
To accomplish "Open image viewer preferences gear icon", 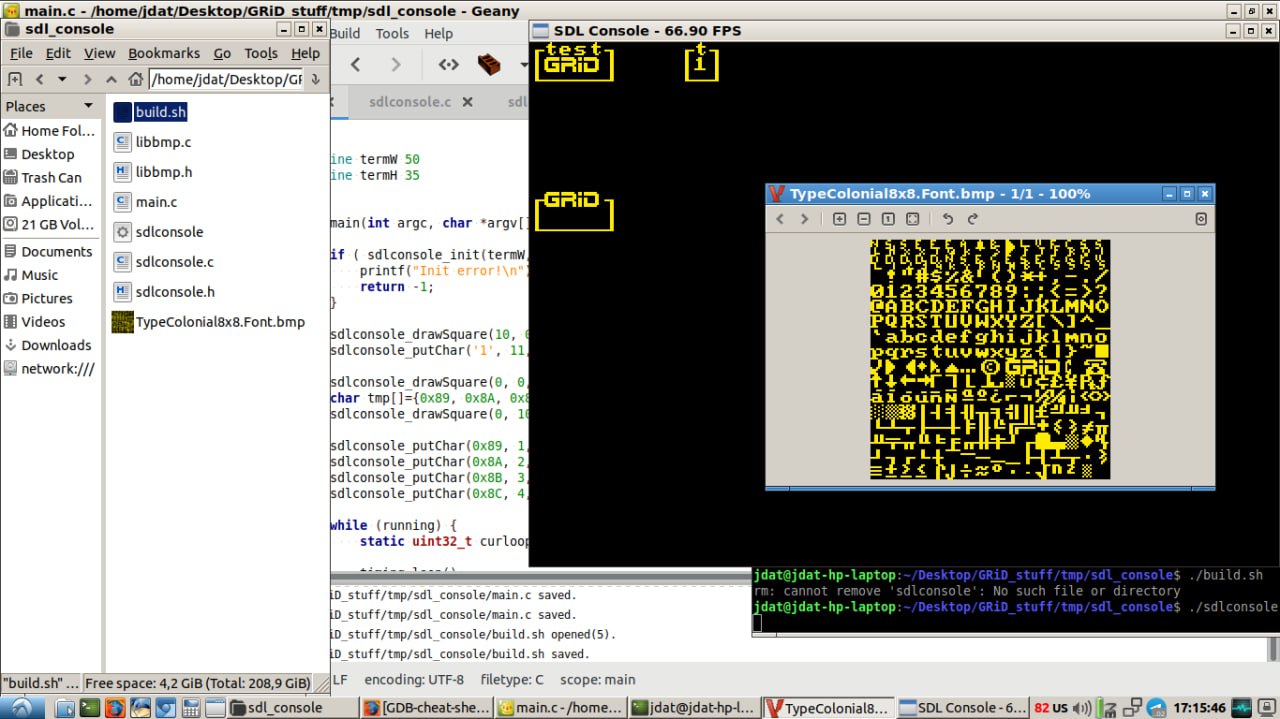I will 1201,219.
